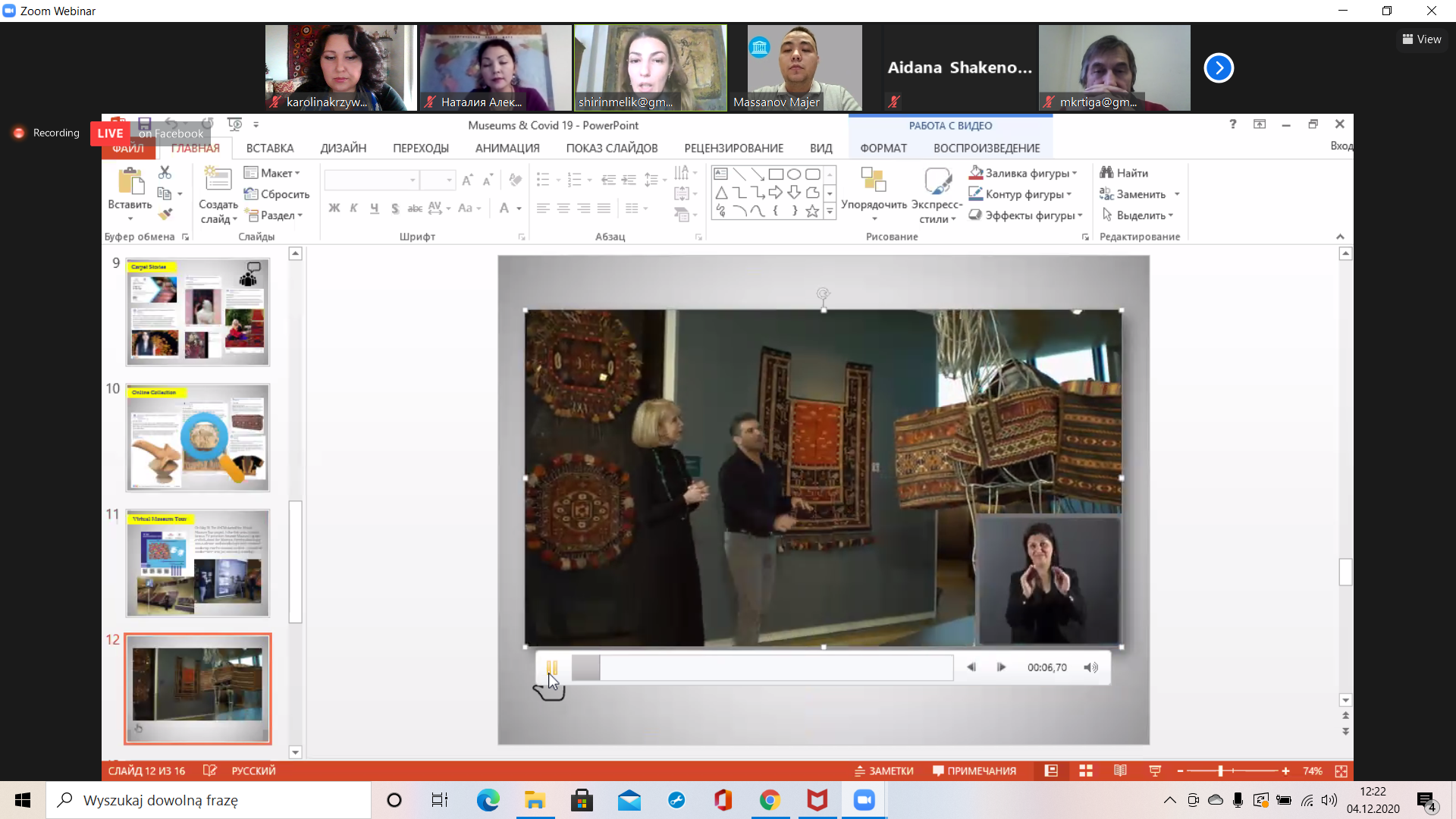Switch to slide sorter view icon
This screenshot has height=819, width=1456.
(1086, 770)
